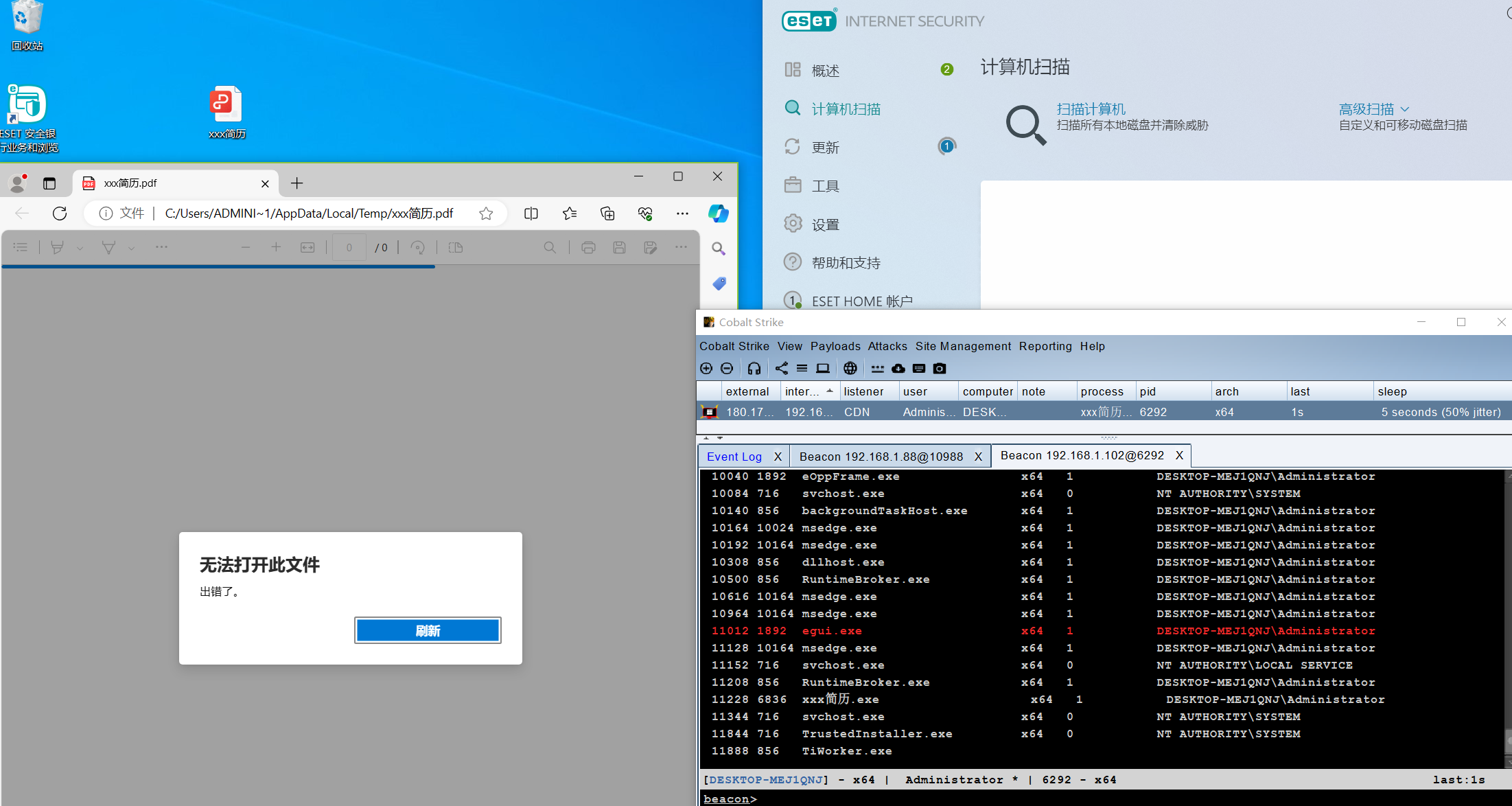Open Listeners via the headphones icon
This screenshot has height=806, width=1512.
point(754,369)
